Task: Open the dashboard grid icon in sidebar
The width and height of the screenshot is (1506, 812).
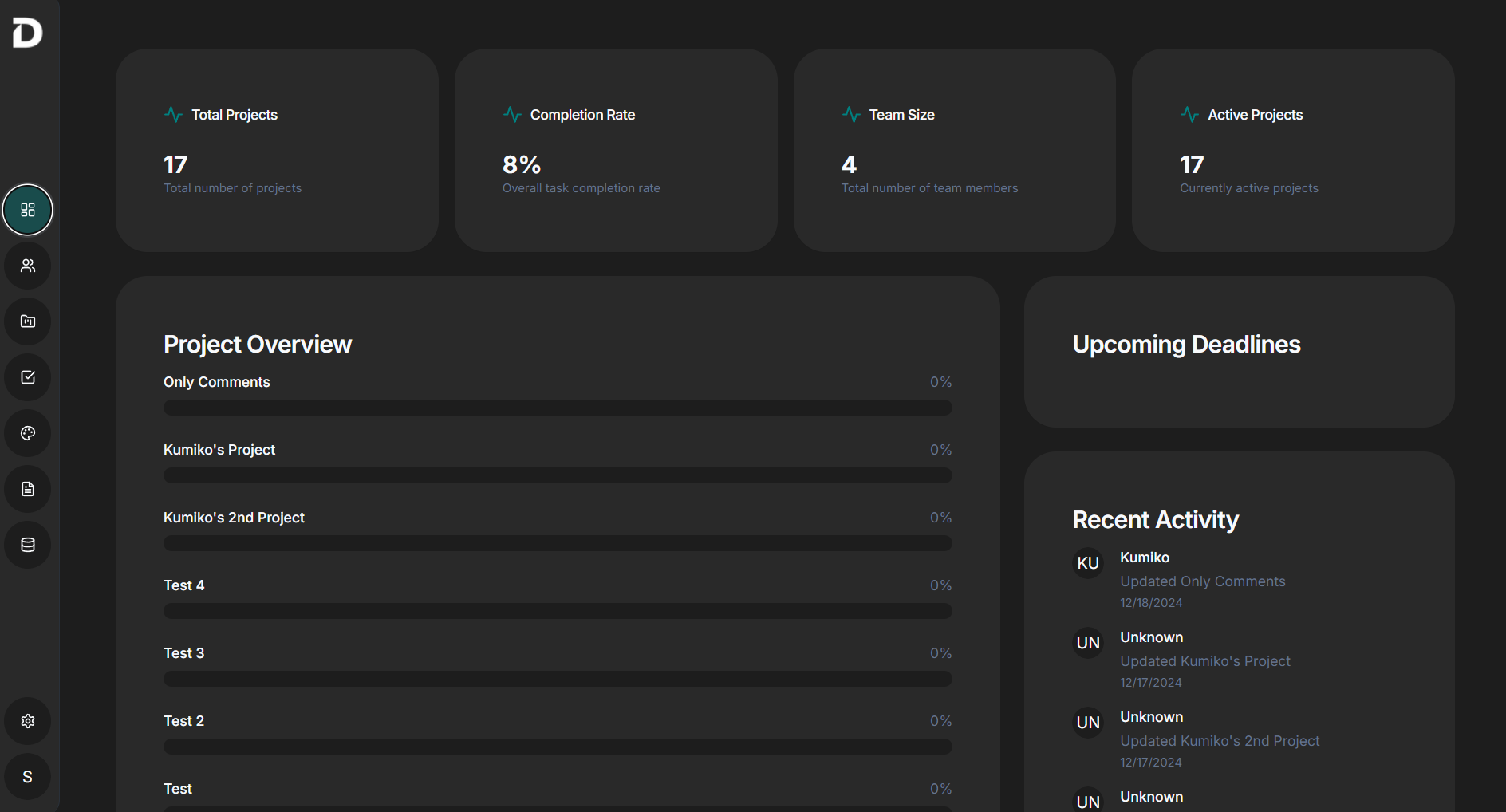Action: click(28, 210)
